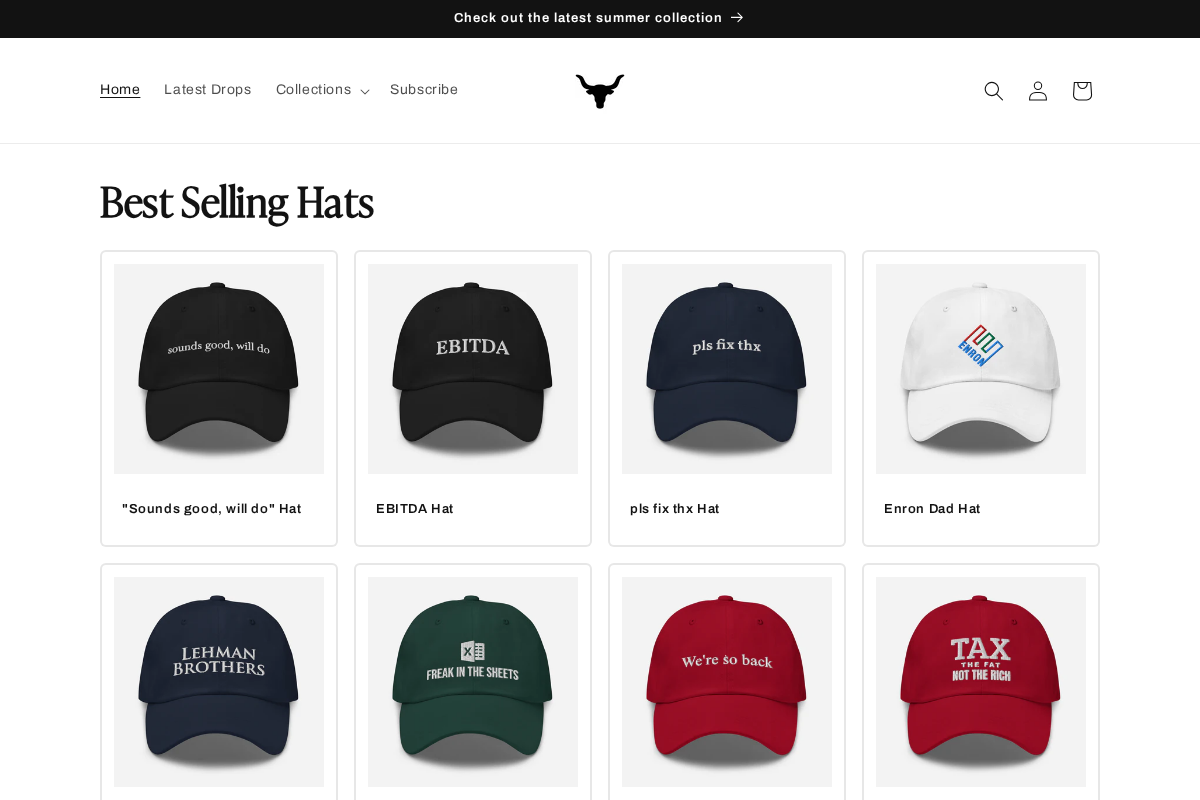The width and height of the screenshot is (1200, 800).
Task: Open the shopping cart bag icon
Action: 1082,91
